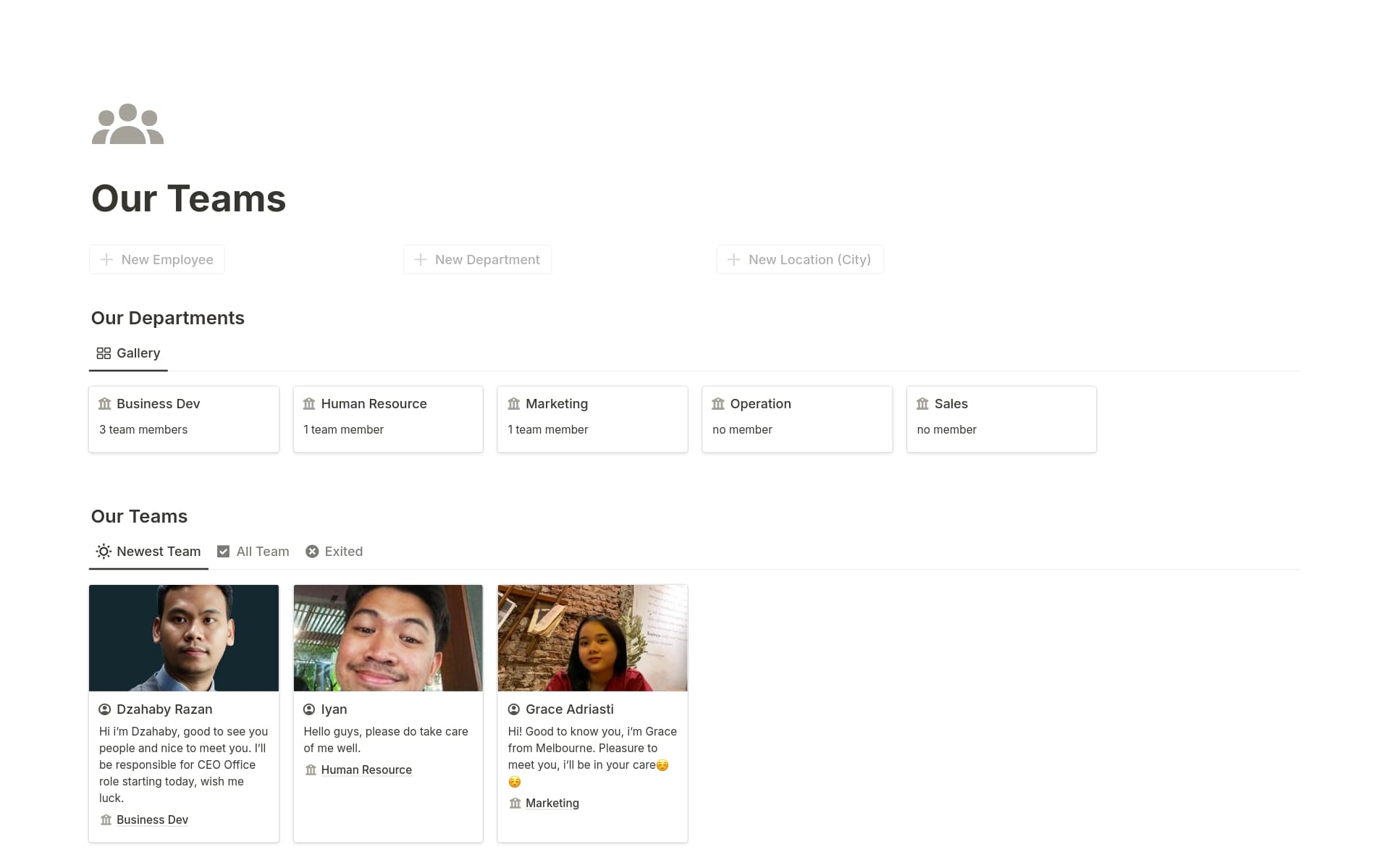The image size is (1390, 868).
Task: Click the checkmark icon beside All Team
Action: coord(223,551)
